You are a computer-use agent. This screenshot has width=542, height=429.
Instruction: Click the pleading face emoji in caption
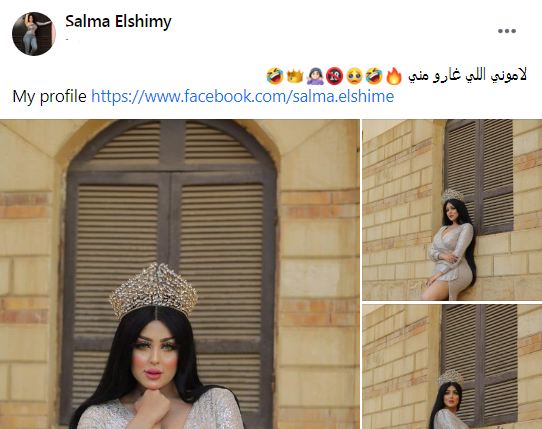[354, 76]
